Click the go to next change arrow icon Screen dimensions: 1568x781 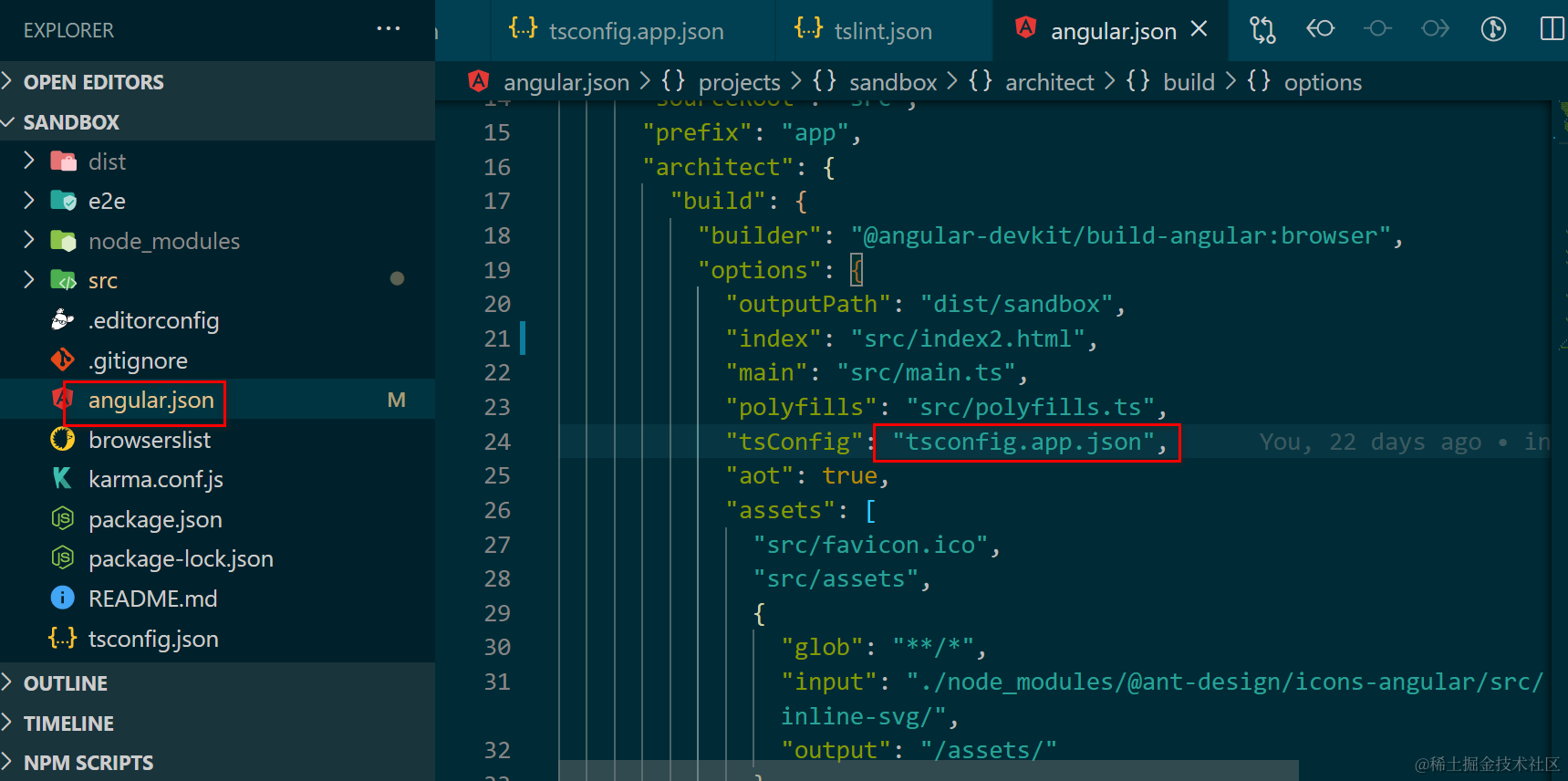coord(1435,29)
